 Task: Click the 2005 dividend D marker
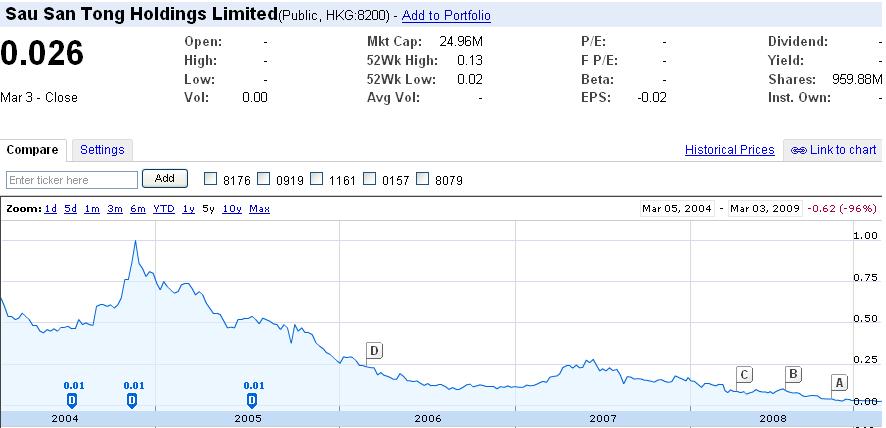(x=252, y=401)
